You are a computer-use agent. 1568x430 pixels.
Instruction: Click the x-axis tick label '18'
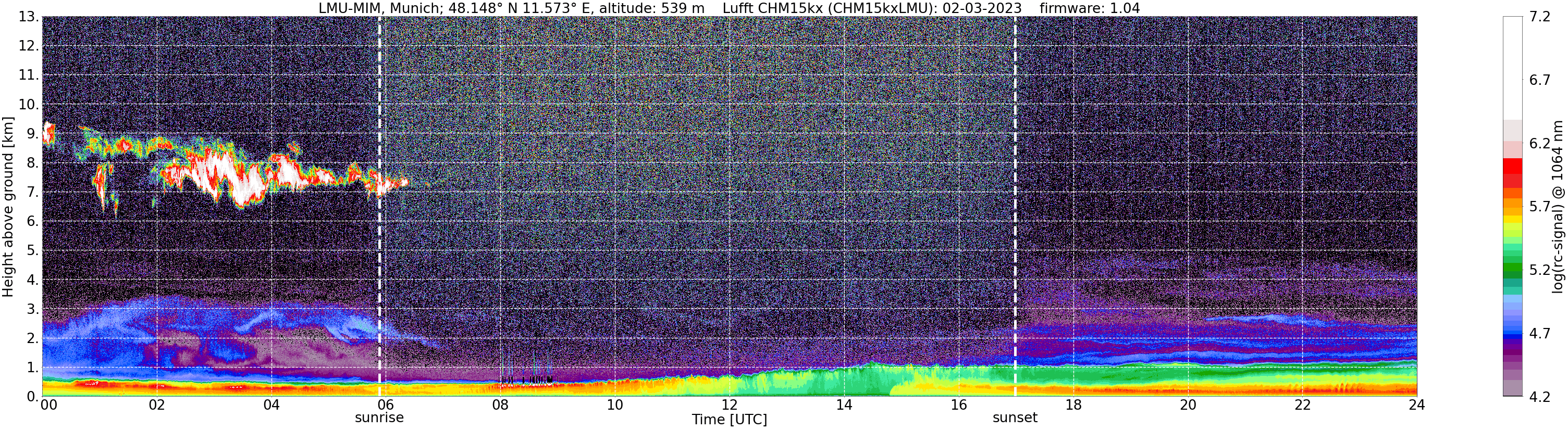(x=1073, y=405)
